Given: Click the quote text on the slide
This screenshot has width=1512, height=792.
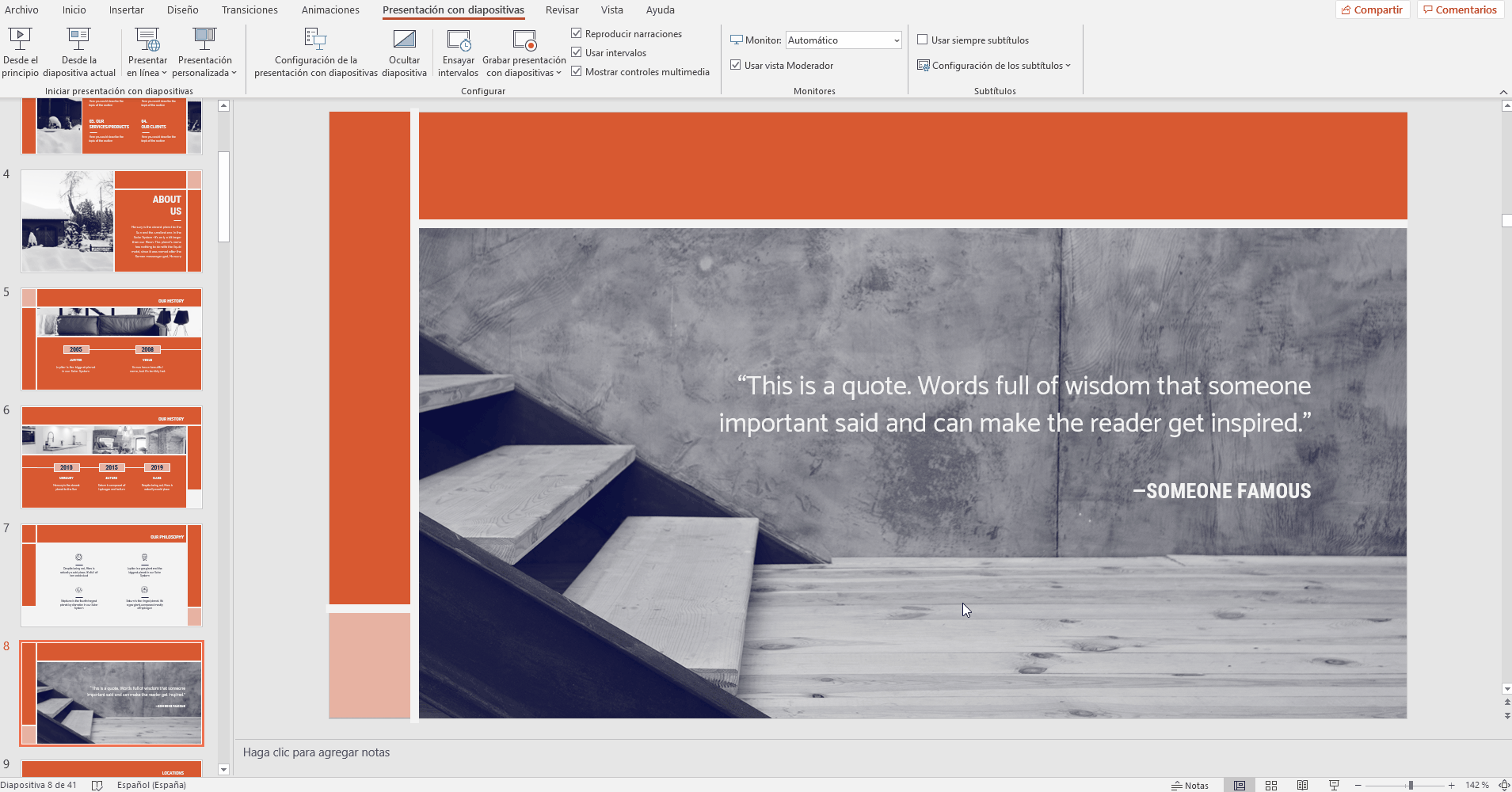Looking at the screenshot, I should click(1015, 404).
